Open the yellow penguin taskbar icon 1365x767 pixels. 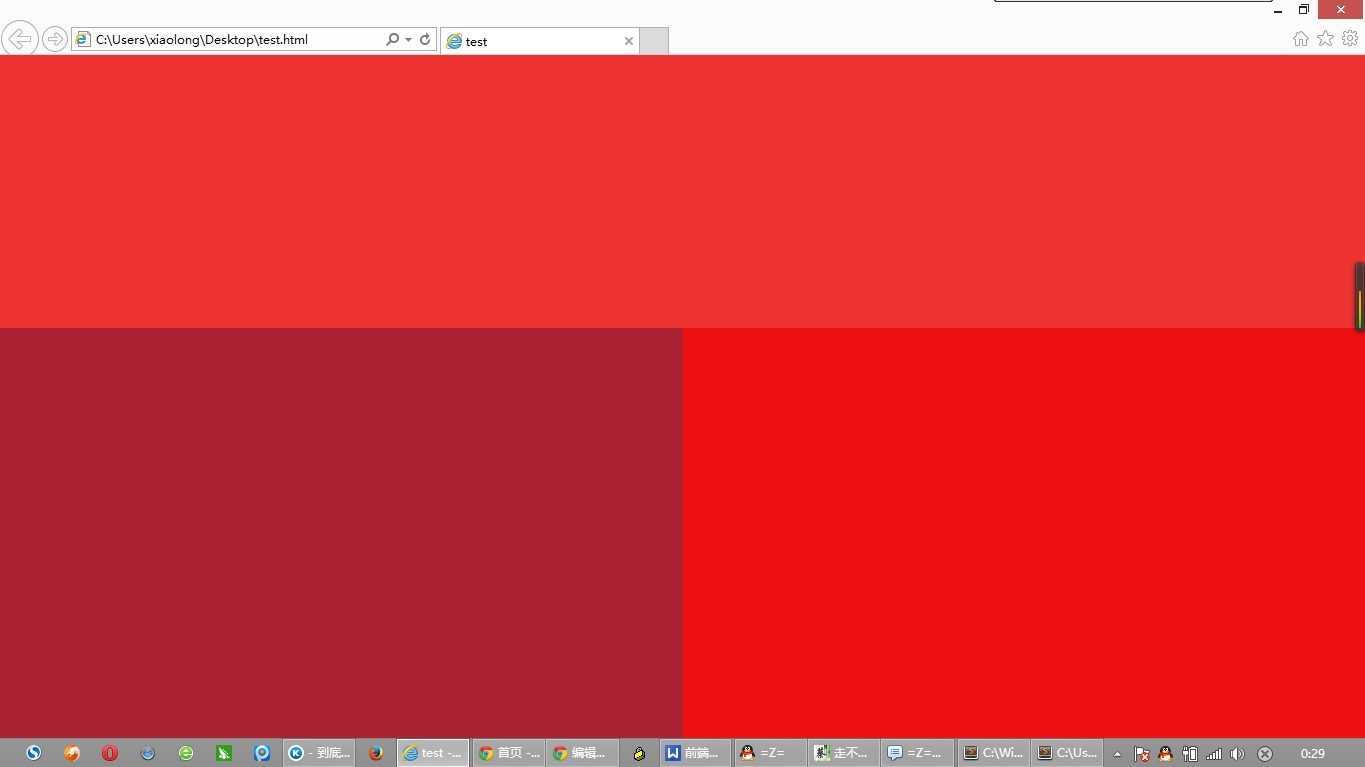coord(639,753)
